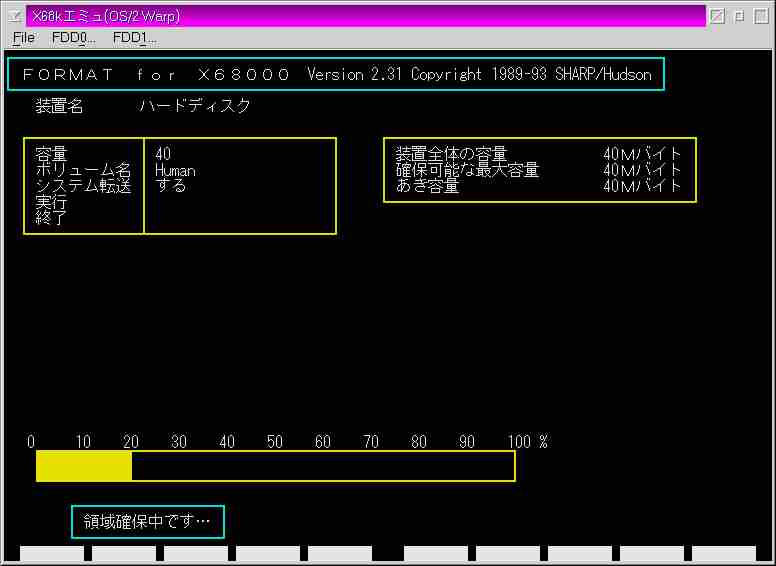Open the File menu
The height and width of the screenshot is (566, 776).
[x=24, y=38]
